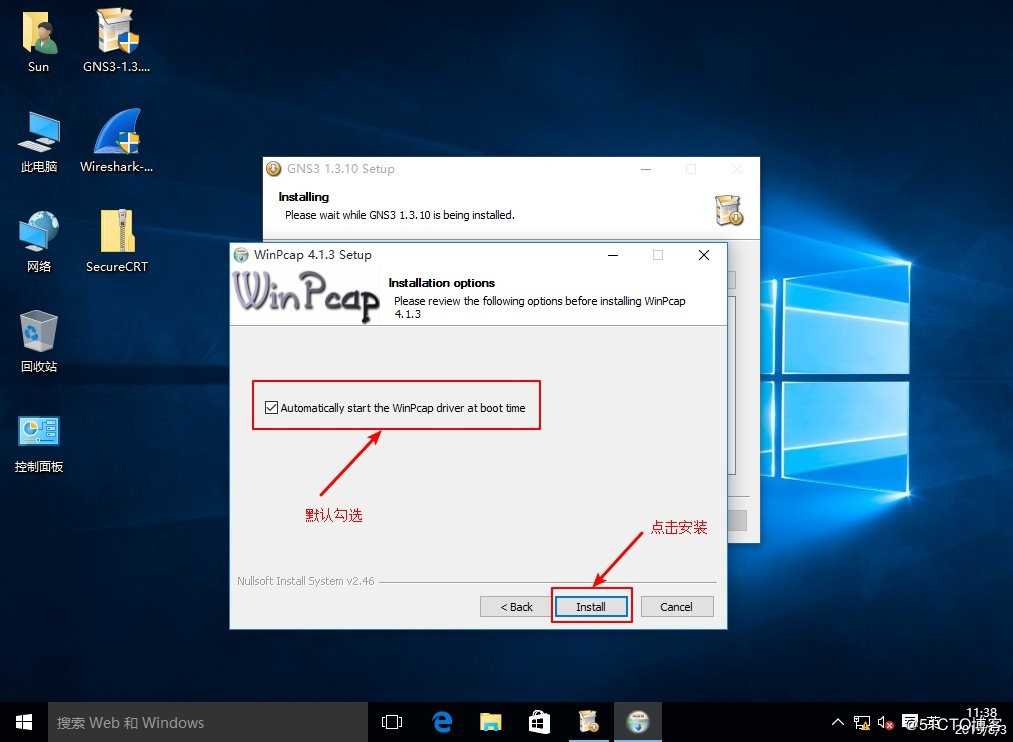Open Task View on the taskbar
The image size is (1013, 742).
392,722
